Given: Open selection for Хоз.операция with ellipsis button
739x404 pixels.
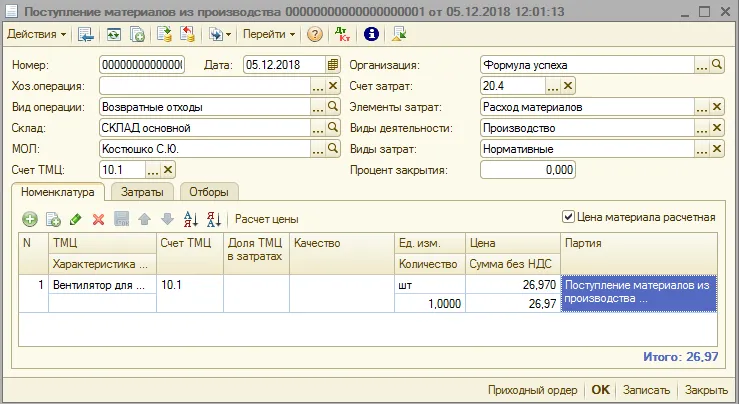Looking at the screenshot, I should pyautogui.click(x=318, y=86).
